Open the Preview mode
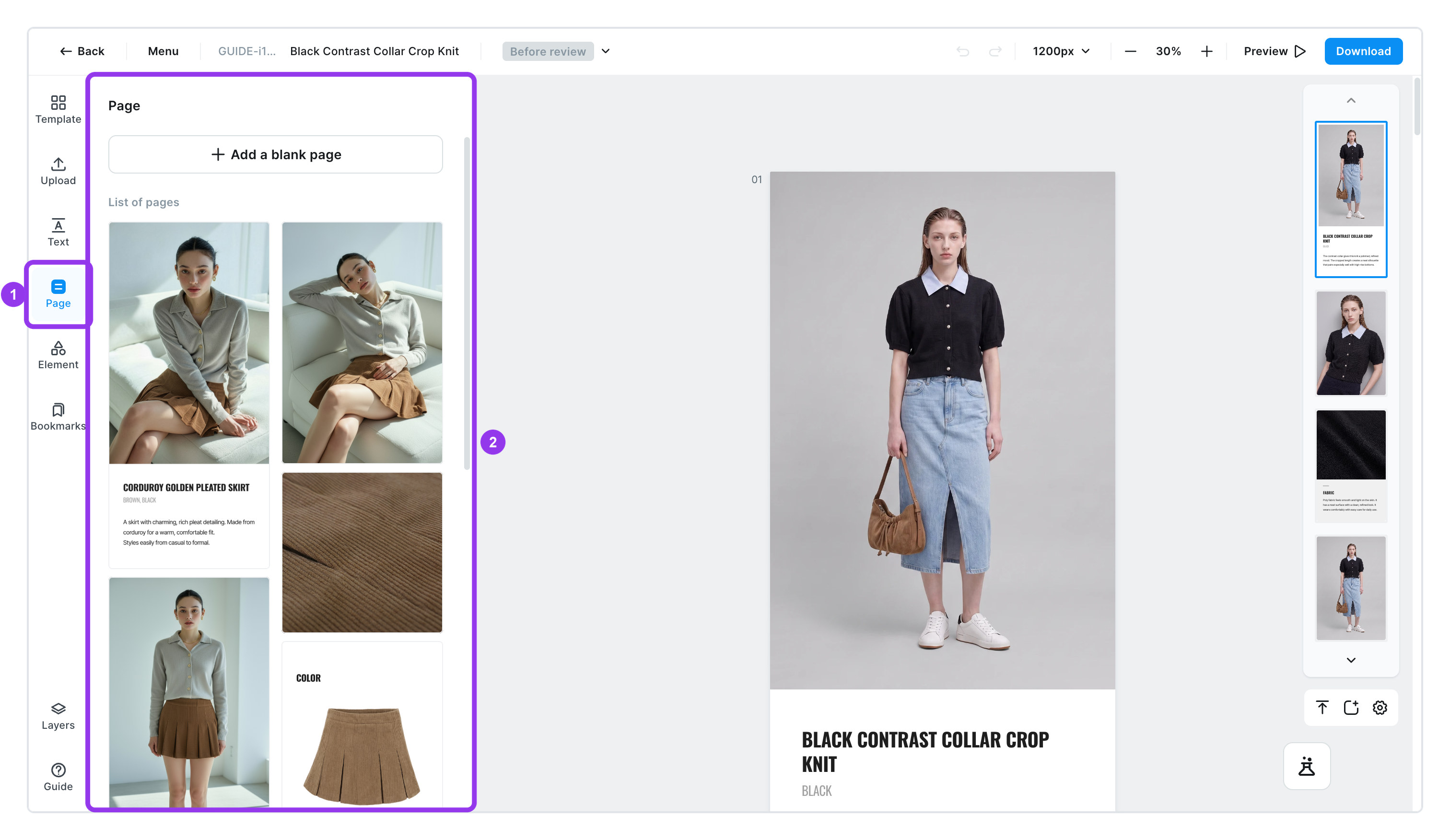 click(x=1275, y=51)
